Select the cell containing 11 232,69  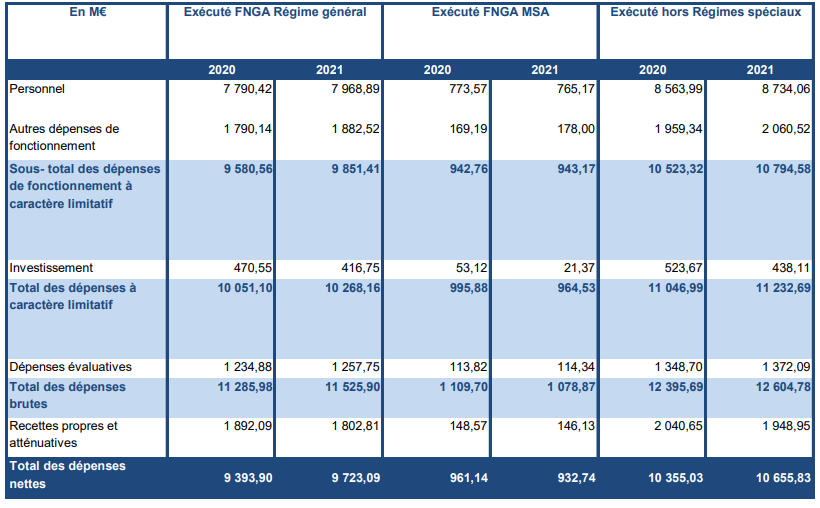[784, 288]
